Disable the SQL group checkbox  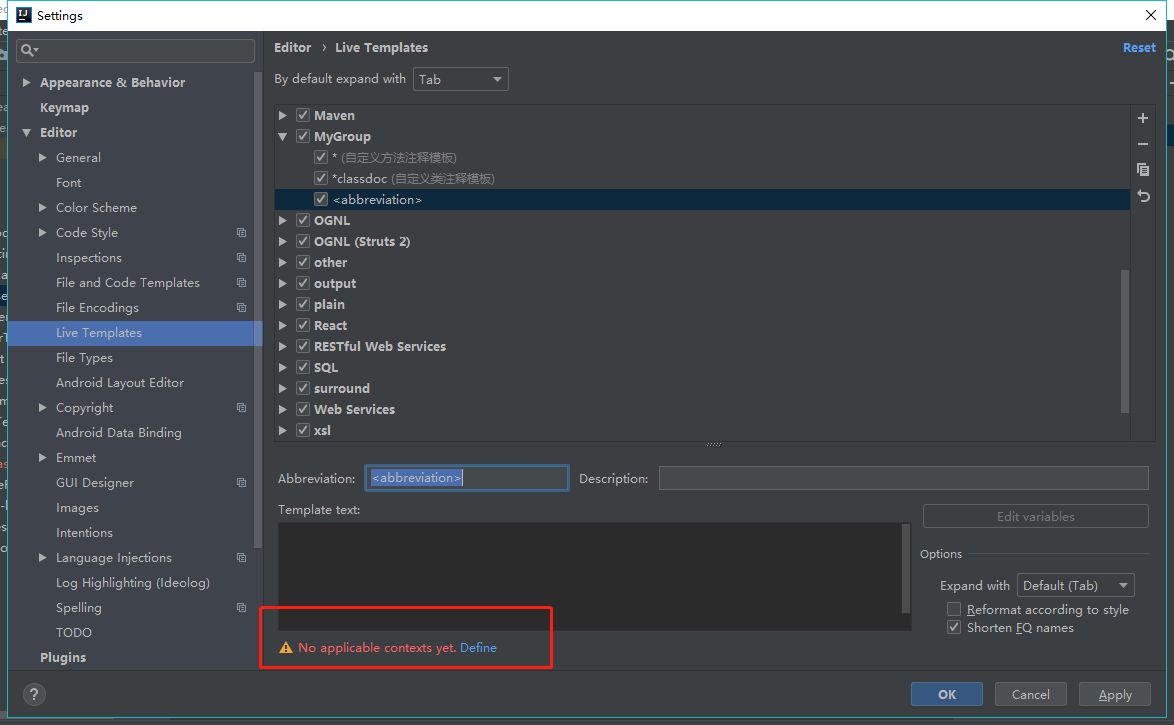[303, 367]
